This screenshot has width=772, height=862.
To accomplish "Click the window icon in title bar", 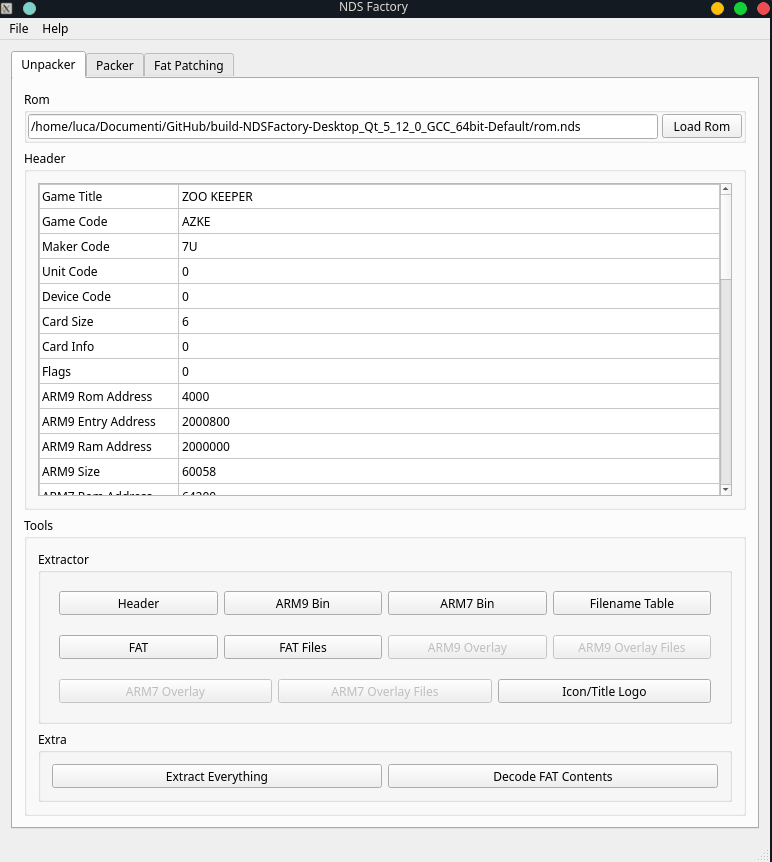I will pyautogui.click(x=8, y=8).
